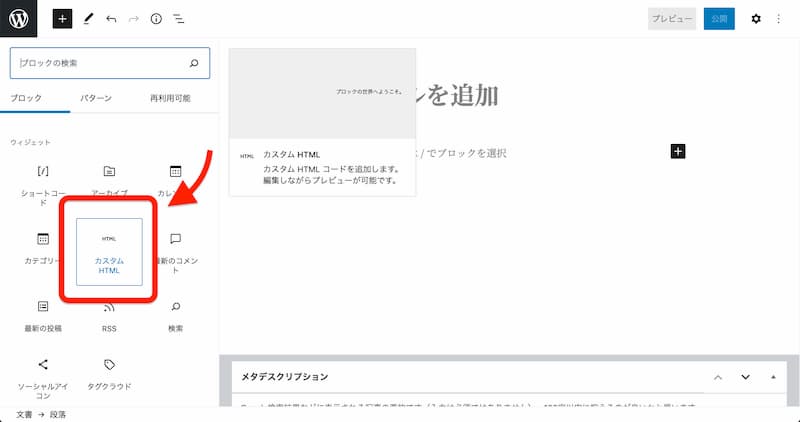Move メタデスクリプション panel down
This screenshot has width=800, height=422.
point(745,377)
